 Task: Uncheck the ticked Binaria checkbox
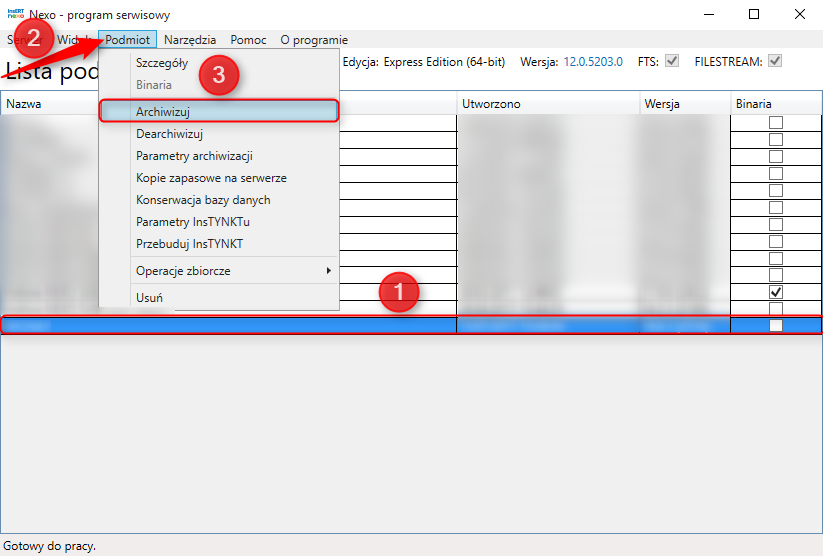coord(775,291)
